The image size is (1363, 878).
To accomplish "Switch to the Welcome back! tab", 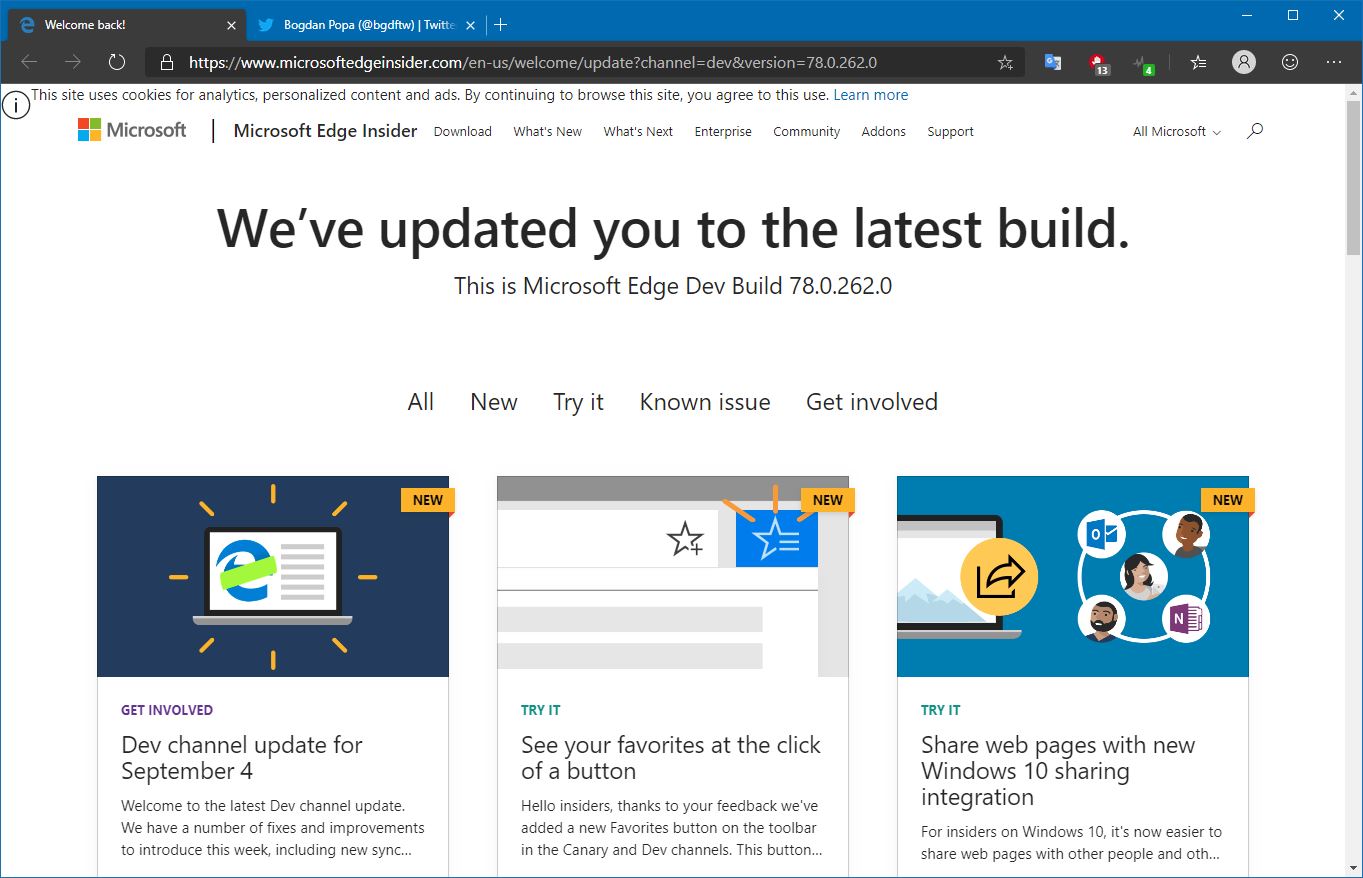I will point(126,25).
